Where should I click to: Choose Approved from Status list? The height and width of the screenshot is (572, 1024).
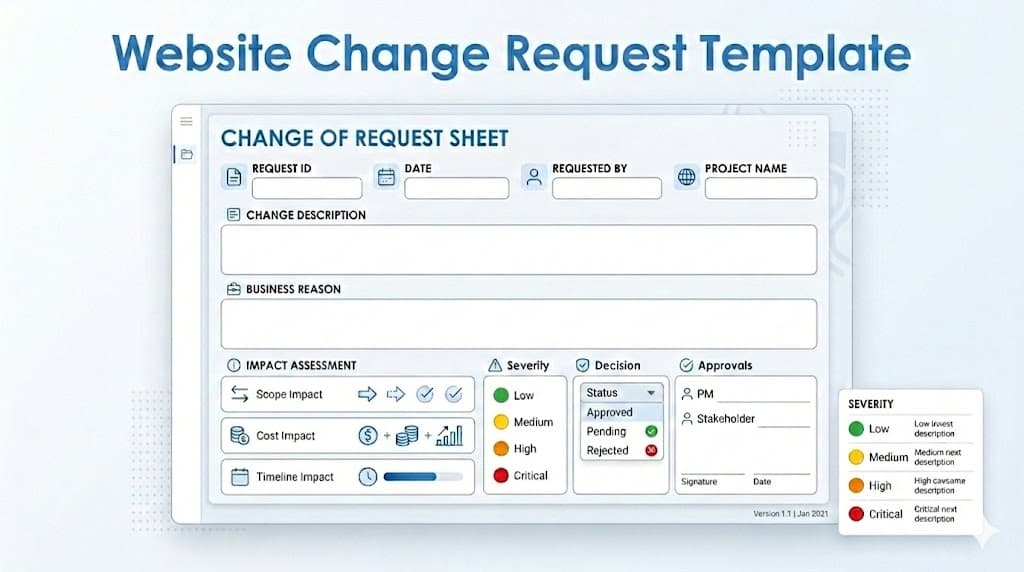click(621, 412)
